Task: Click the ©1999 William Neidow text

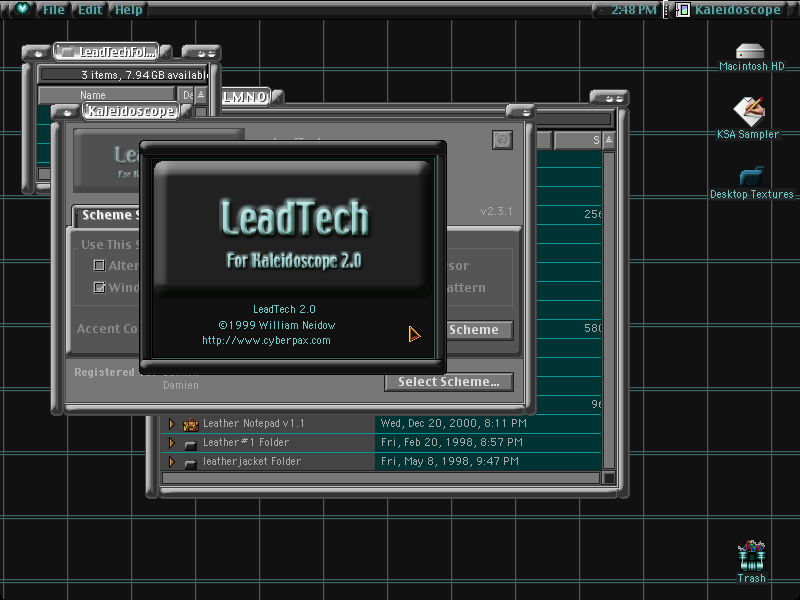Action: point(277,325)
